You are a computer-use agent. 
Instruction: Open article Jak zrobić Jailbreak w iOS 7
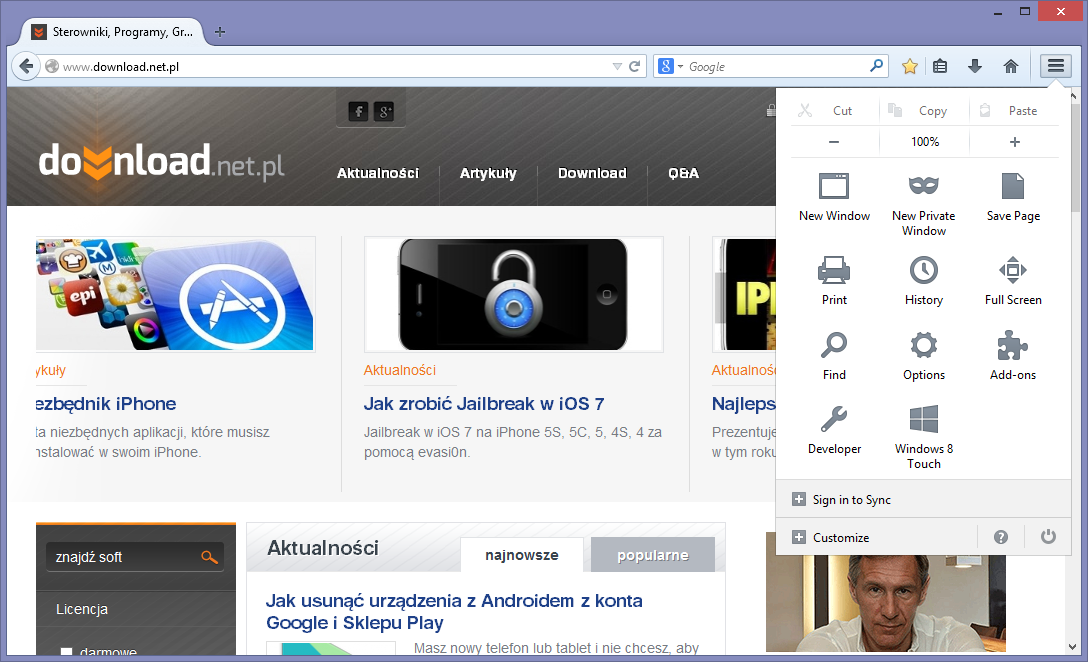tap(484, 403)
